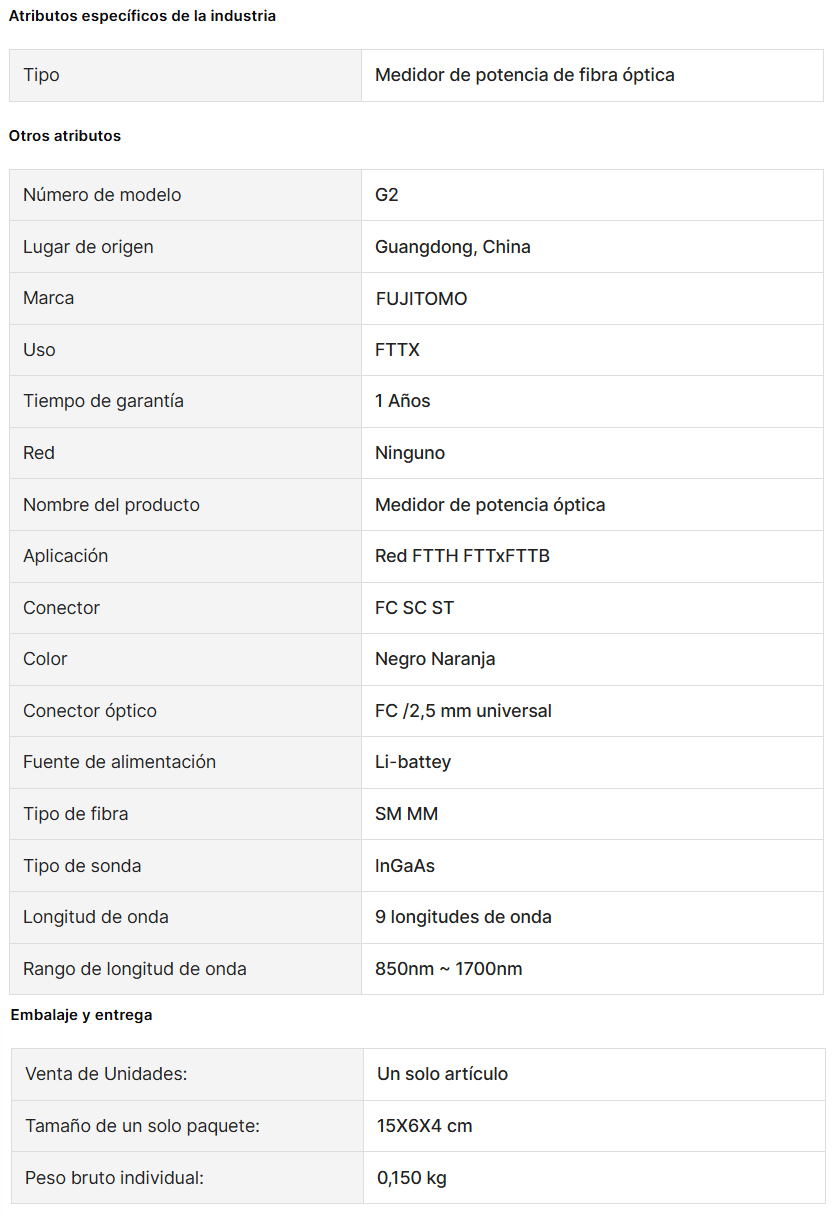Select the model number value G2
The height and width of the screenshot is (1213, 831).
387,195
